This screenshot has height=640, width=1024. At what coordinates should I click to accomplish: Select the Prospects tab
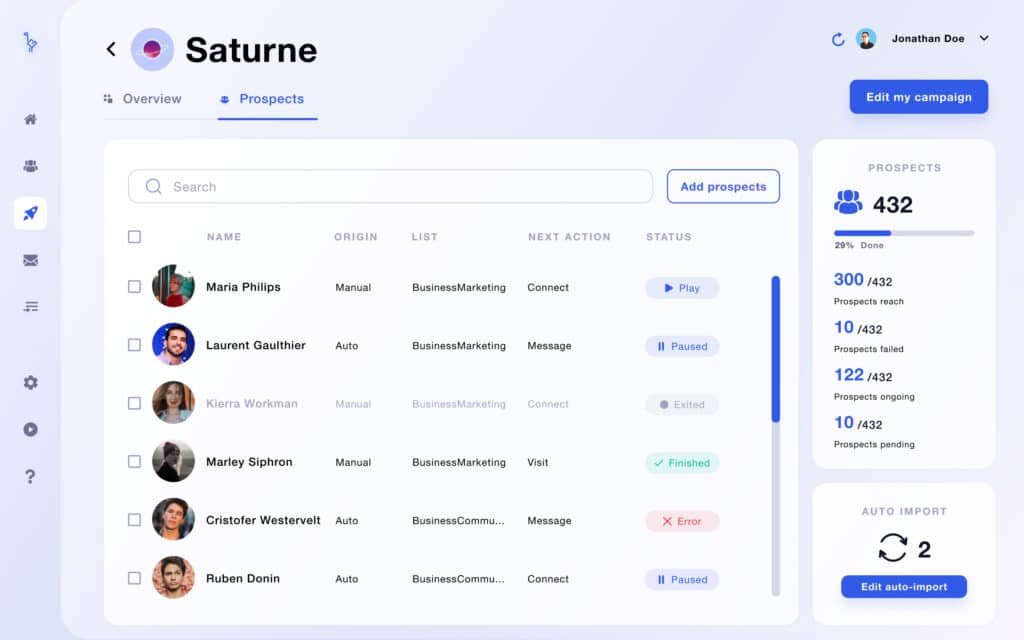[263, 99]
